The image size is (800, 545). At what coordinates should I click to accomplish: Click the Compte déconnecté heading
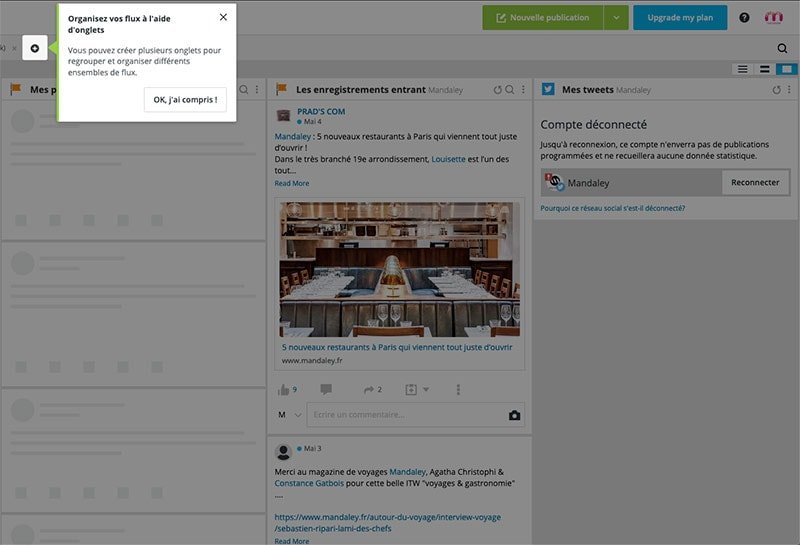593,125
